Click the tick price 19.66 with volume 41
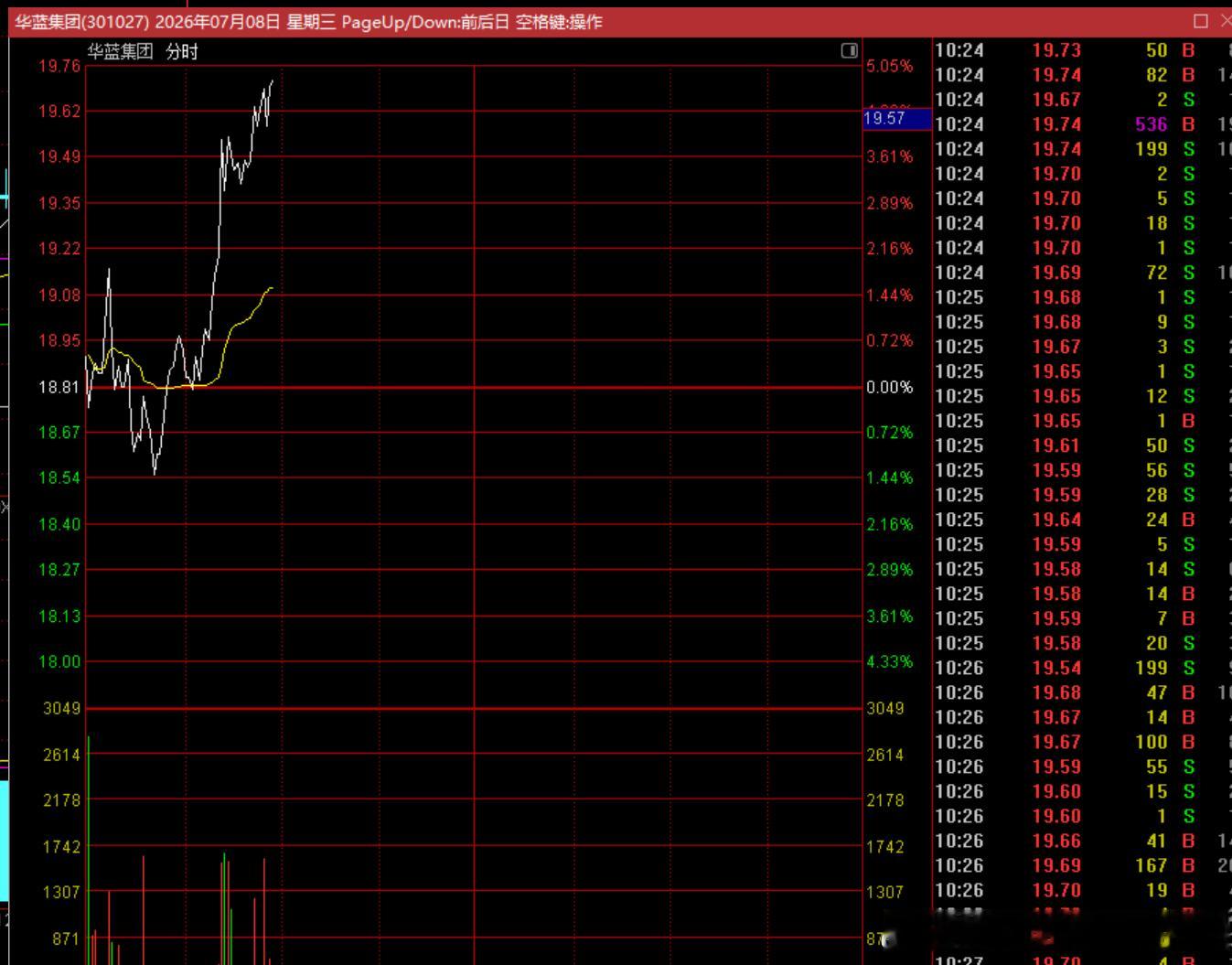 tap(1056, 841)
